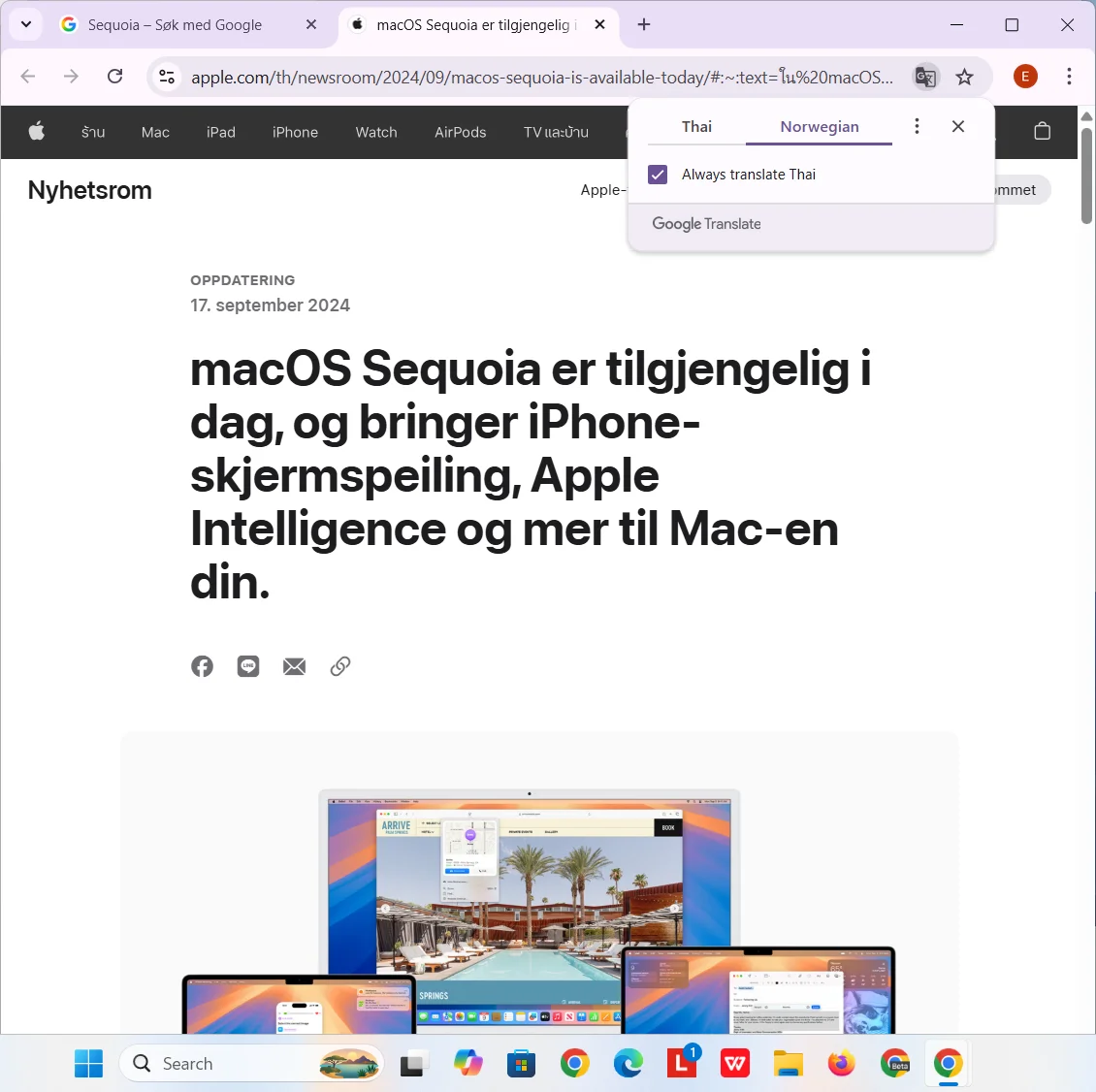Viewport: 1096px width, 1092px height.
Task: Click the Nyhetsrom heading link
Action: (x=89, y=190)
